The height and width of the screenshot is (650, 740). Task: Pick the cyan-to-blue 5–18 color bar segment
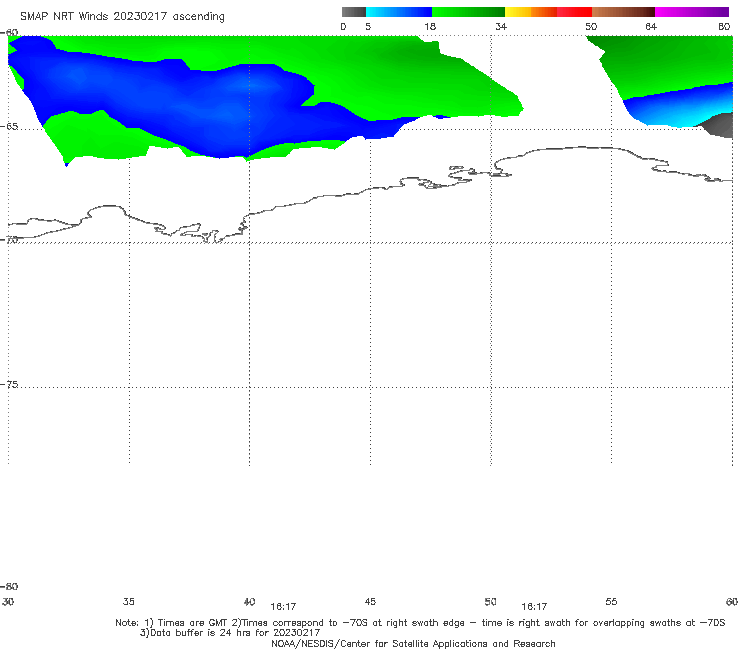click(399, 12)
